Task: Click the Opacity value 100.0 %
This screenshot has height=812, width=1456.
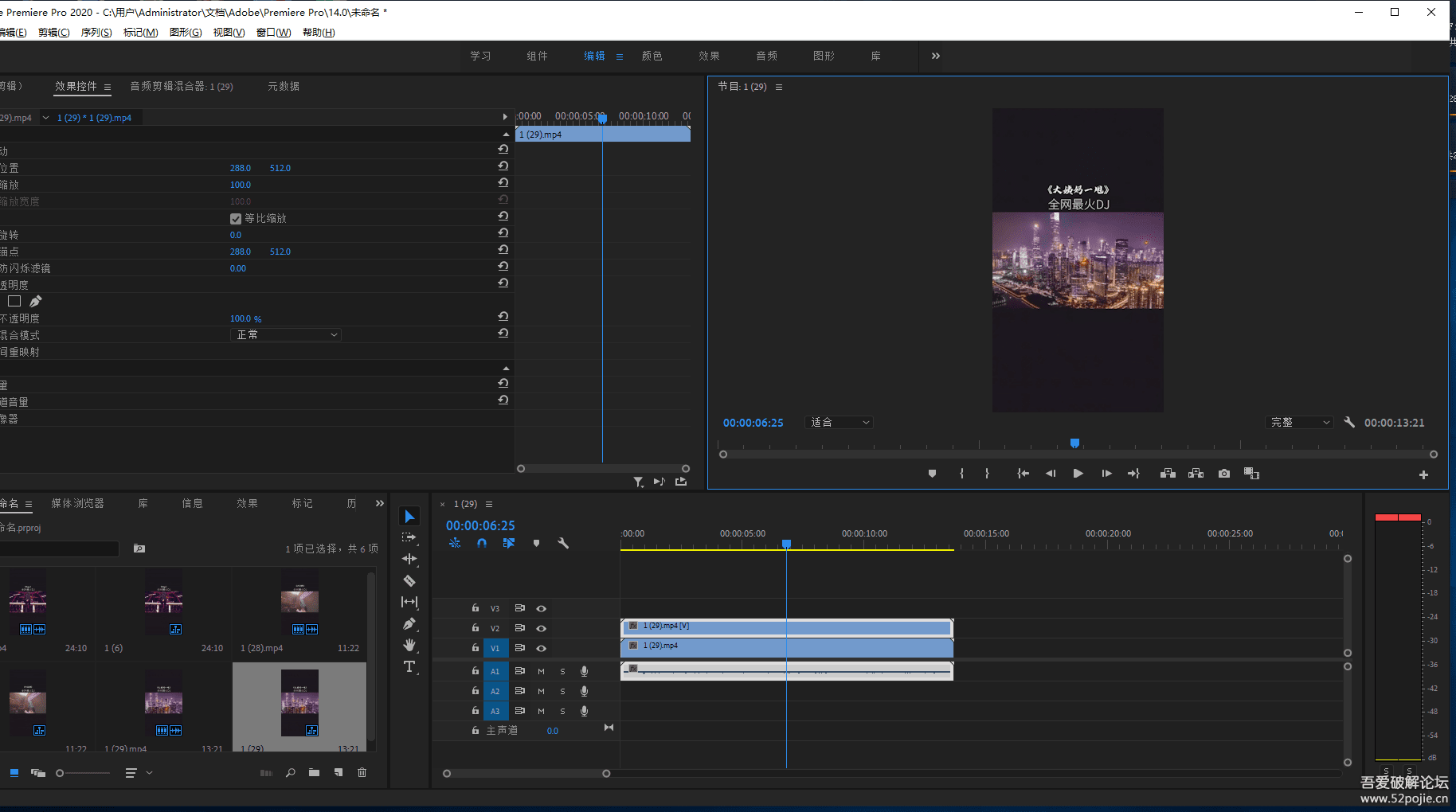Action: pyautogui.click(x=246, y=318)
